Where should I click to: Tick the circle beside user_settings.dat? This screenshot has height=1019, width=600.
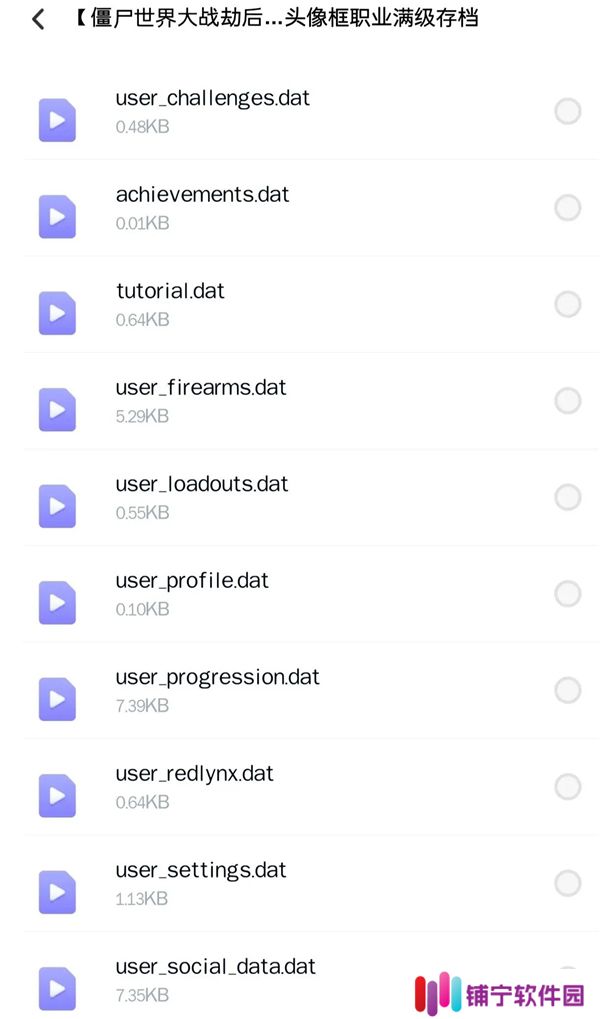(x=567, y=883)
